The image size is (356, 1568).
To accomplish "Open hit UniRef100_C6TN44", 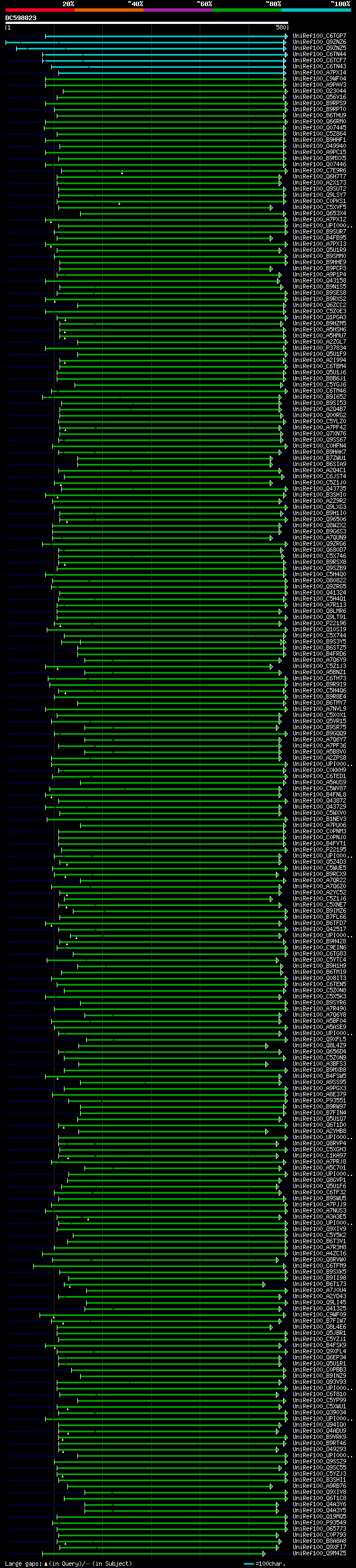I will point(319,54).
